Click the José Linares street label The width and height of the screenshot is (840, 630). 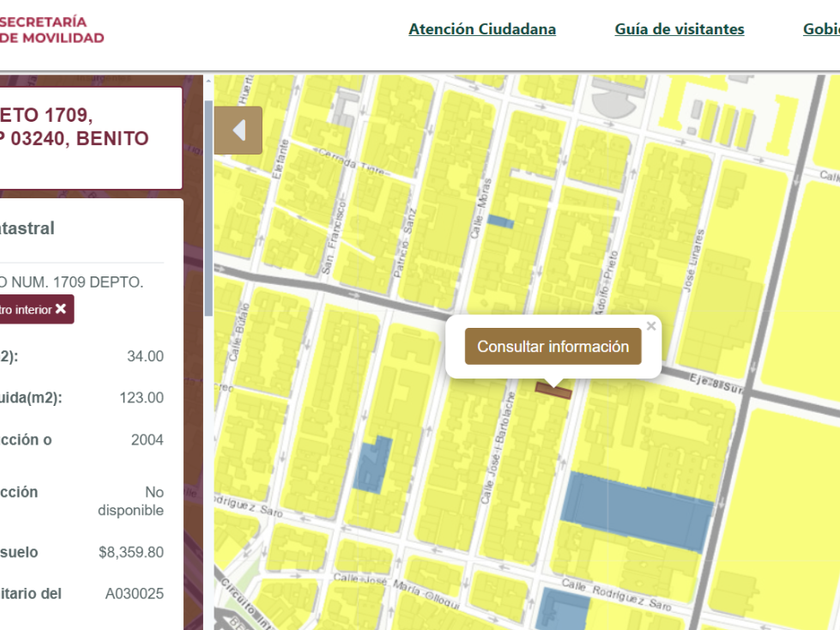[x=693, y=261]
